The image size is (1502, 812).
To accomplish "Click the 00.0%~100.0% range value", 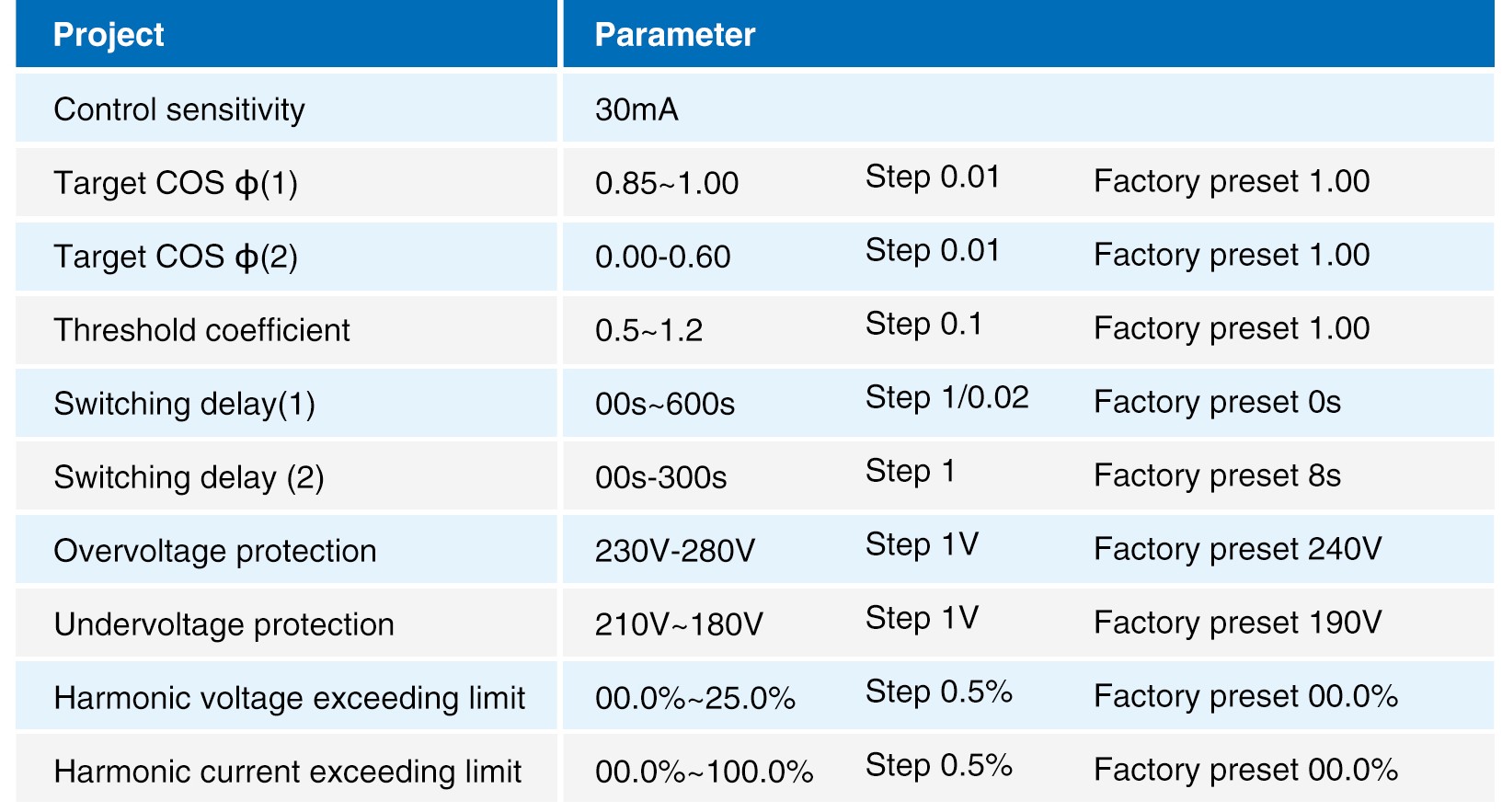I will point(704,772).
